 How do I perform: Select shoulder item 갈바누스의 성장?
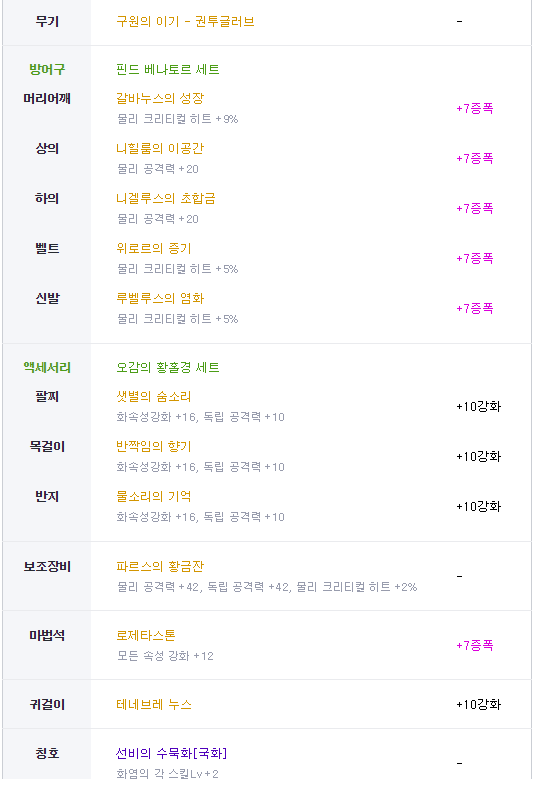(x=160, y=98)
